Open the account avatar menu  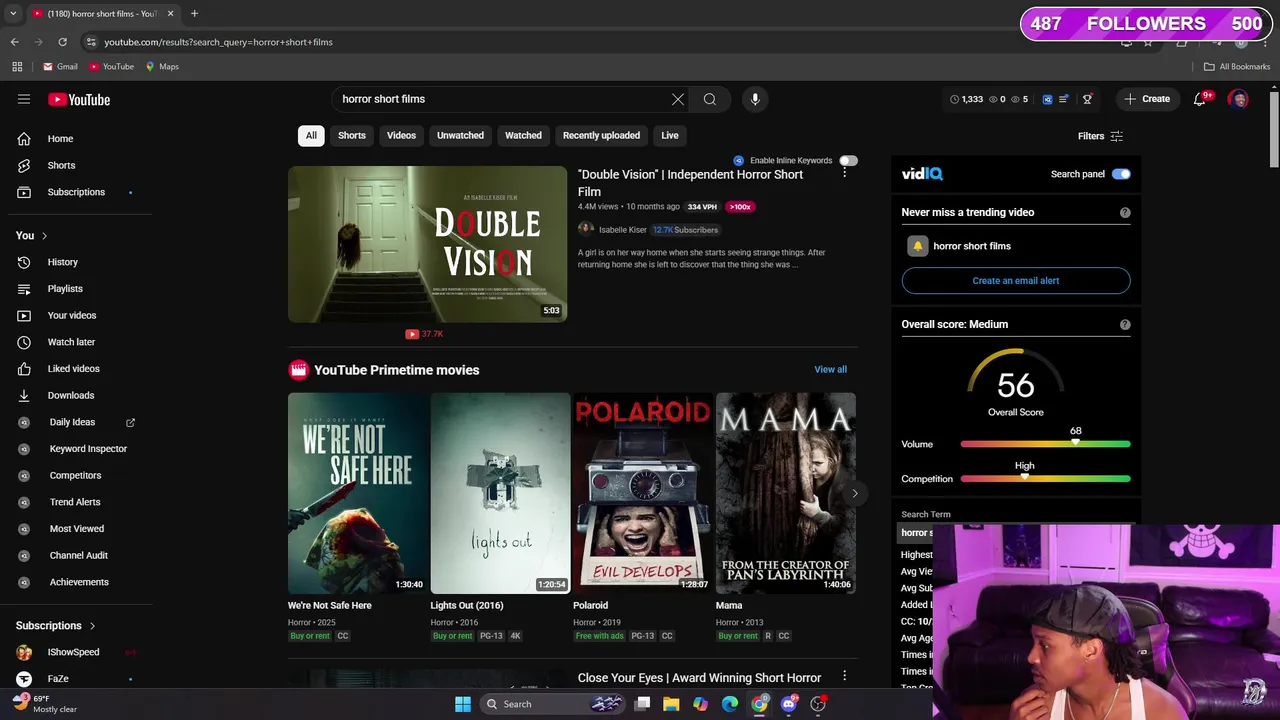pos(1238,99)
